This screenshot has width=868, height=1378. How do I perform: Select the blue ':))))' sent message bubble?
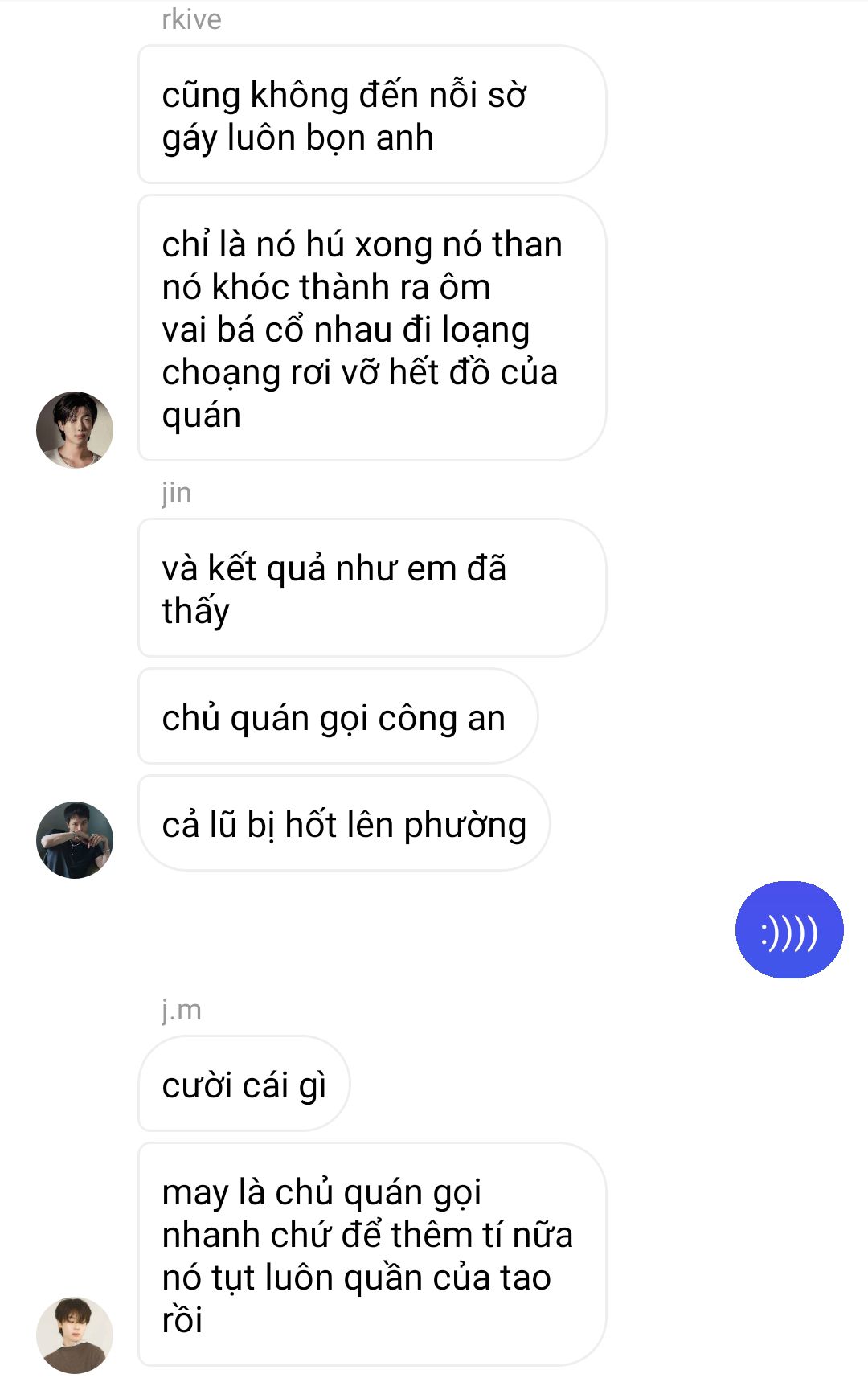tap(789, 930)
